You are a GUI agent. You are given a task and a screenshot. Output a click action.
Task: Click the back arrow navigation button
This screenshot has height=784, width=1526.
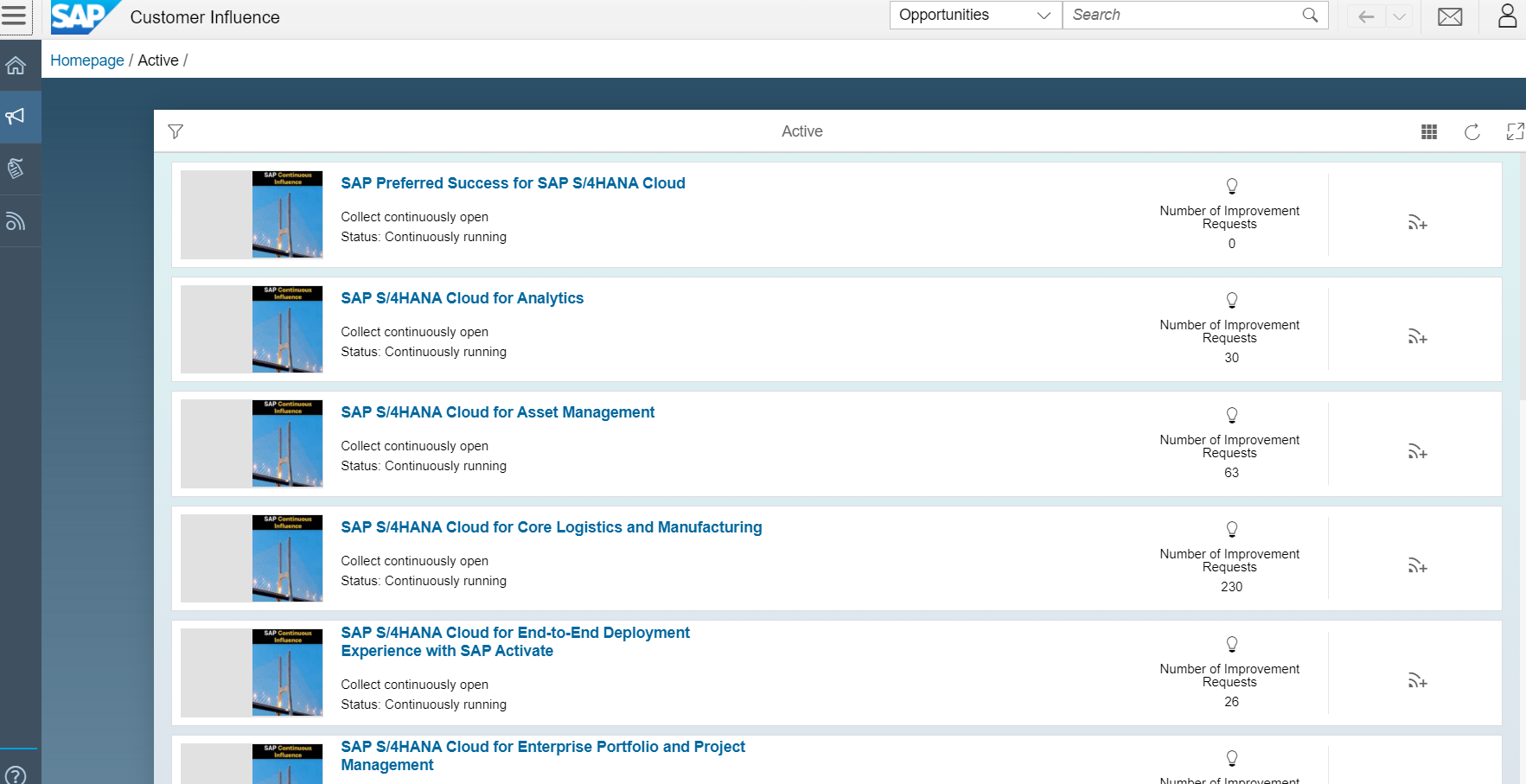tap(1366, 16)
